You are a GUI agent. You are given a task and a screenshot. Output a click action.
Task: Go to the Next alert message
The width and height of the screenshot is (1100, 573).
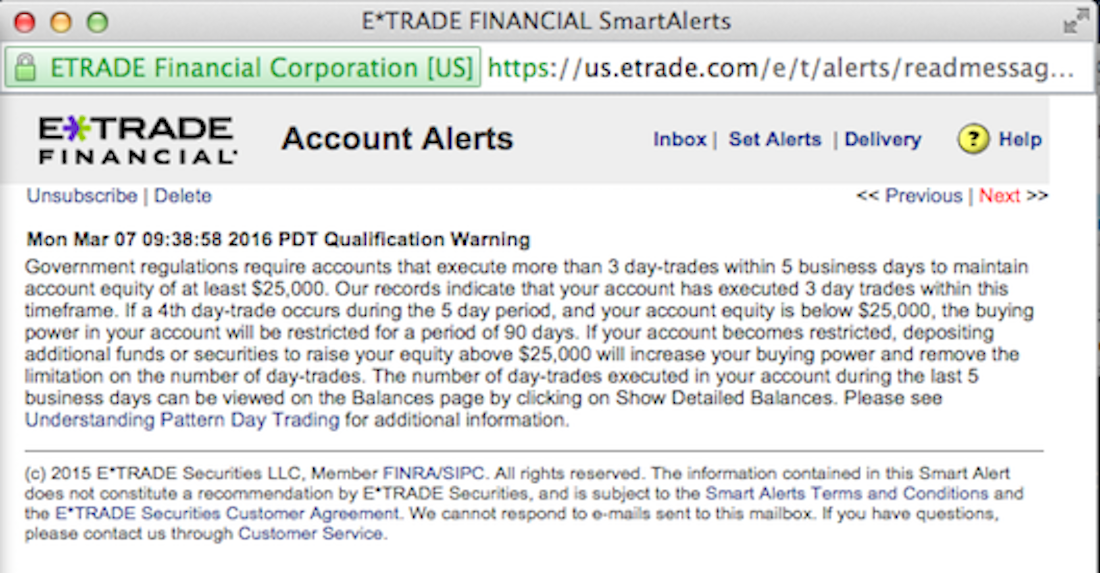[999, 196]
